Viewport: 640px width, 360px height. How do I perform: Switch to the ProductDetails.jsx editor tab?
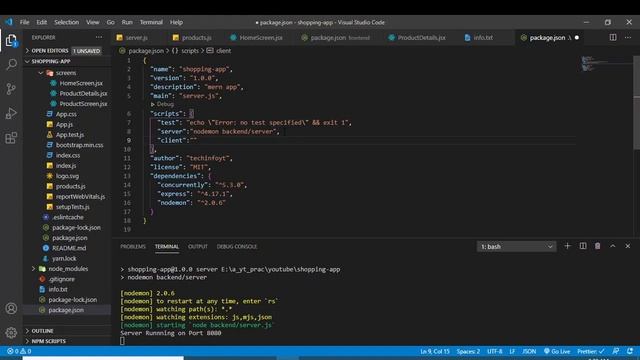(421, 38)
